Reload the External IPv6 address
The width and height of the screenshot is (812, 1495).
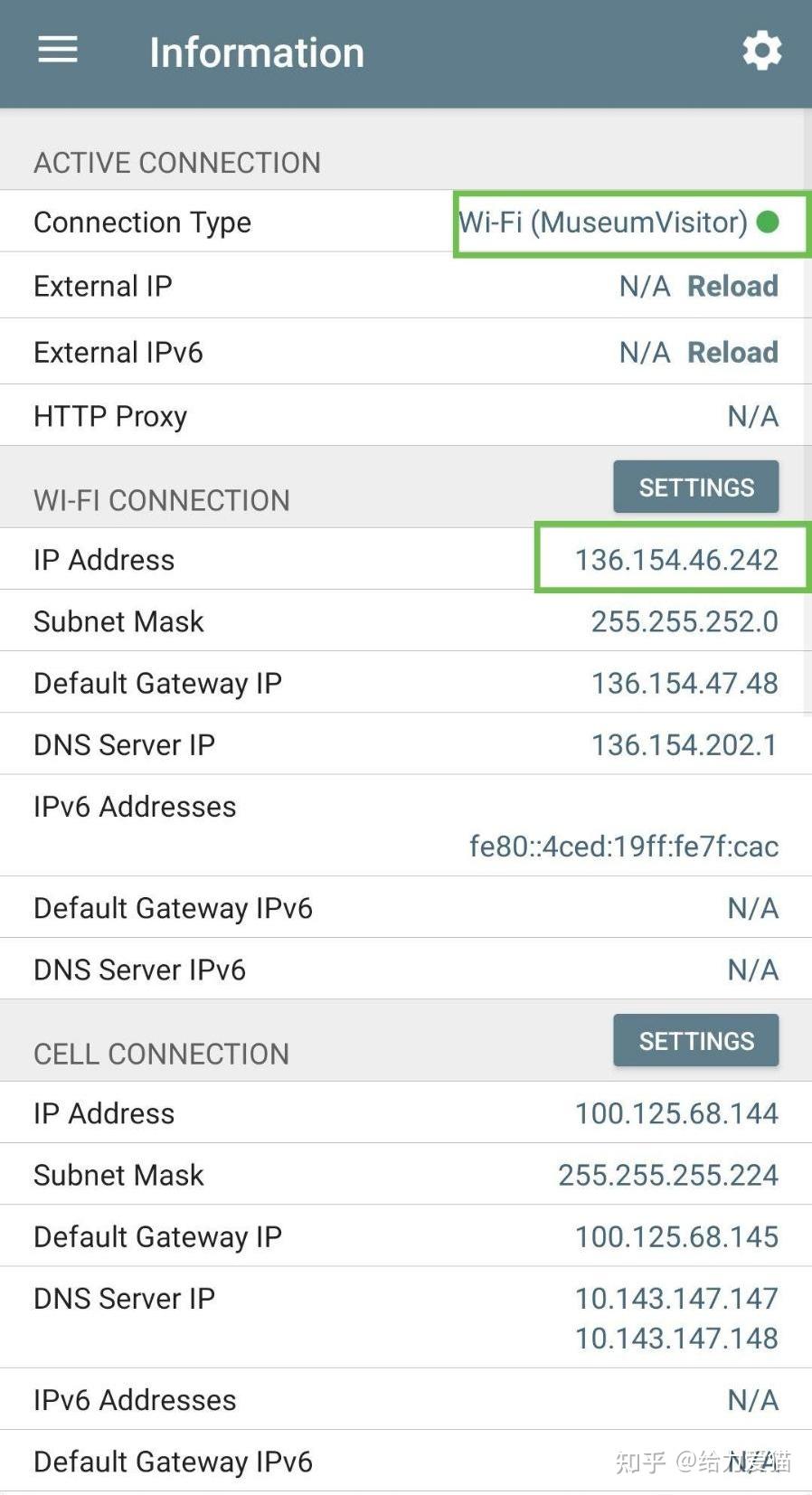click(732, 352)
